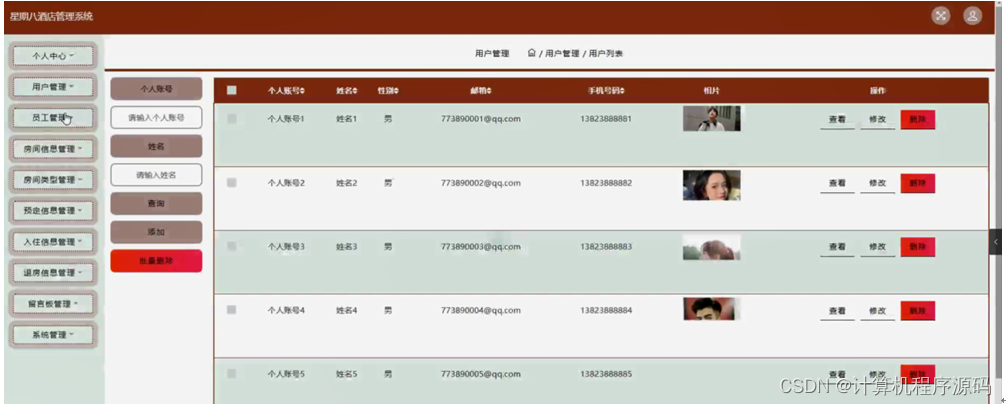
Task: Expand the 房间类型管理 sidebar menu
Action: point(53,180)
